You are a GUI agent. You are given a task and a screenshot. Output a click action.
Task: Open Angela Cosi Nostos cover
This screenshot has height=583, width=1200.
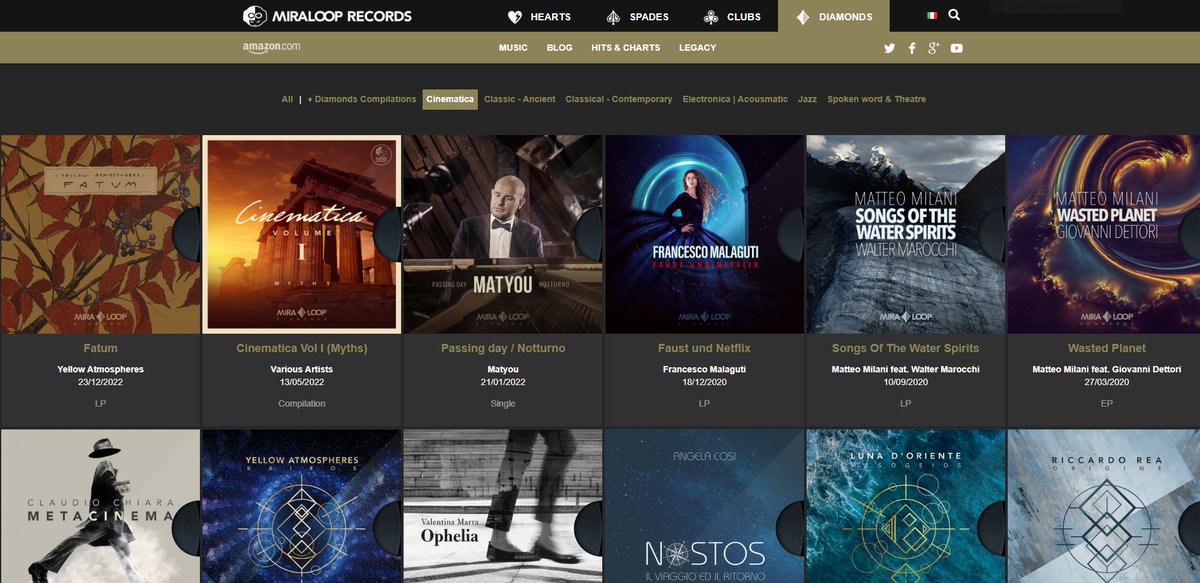pyautogui.click(x=705, y=506)
